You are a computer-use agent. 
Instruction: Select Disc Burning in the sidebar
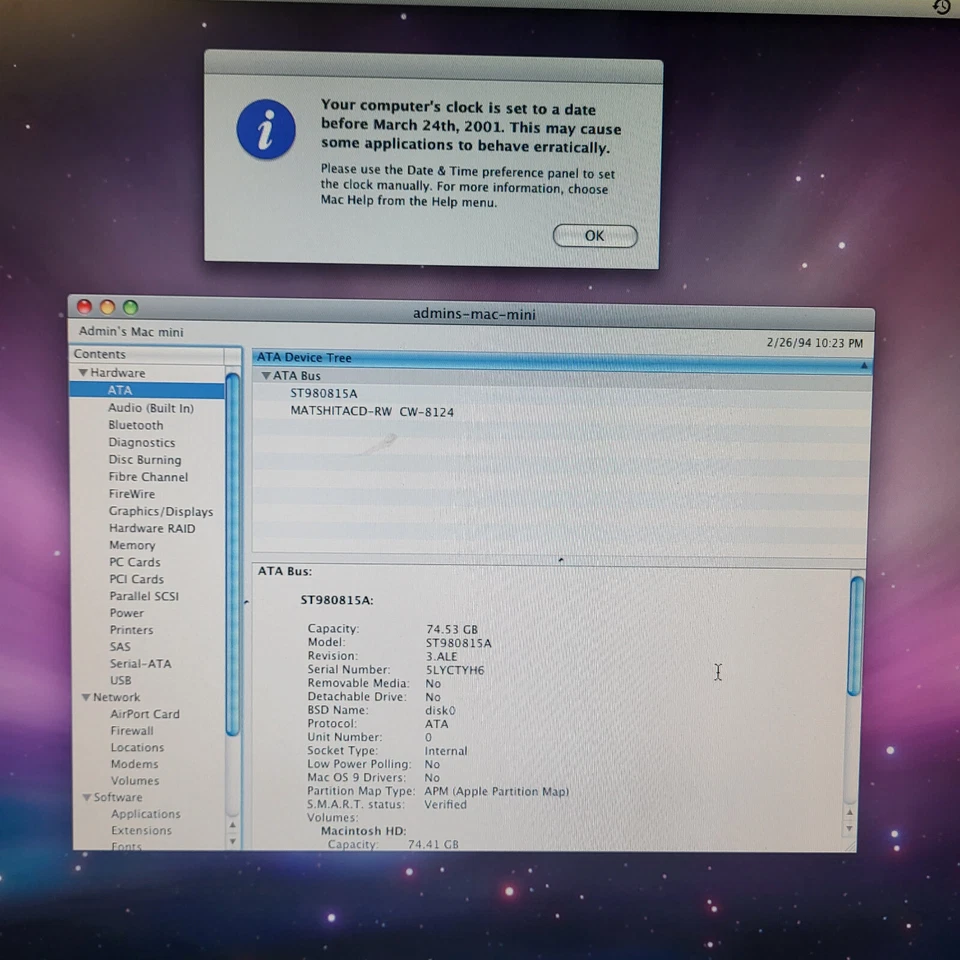(144, 459)
